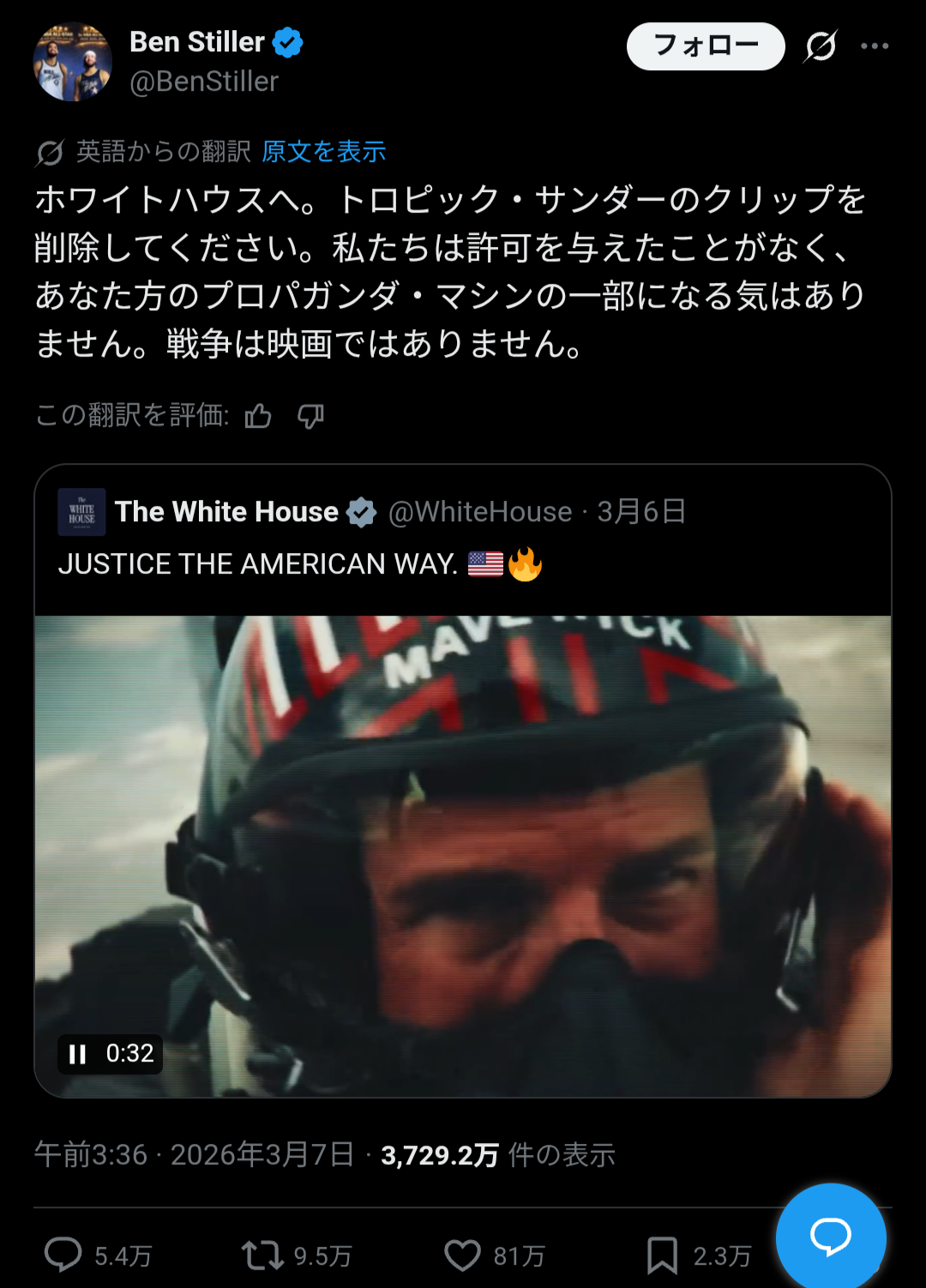926x1288 pixels.
Task: Tap the repost arrows icon
Action: point(262,1255)
